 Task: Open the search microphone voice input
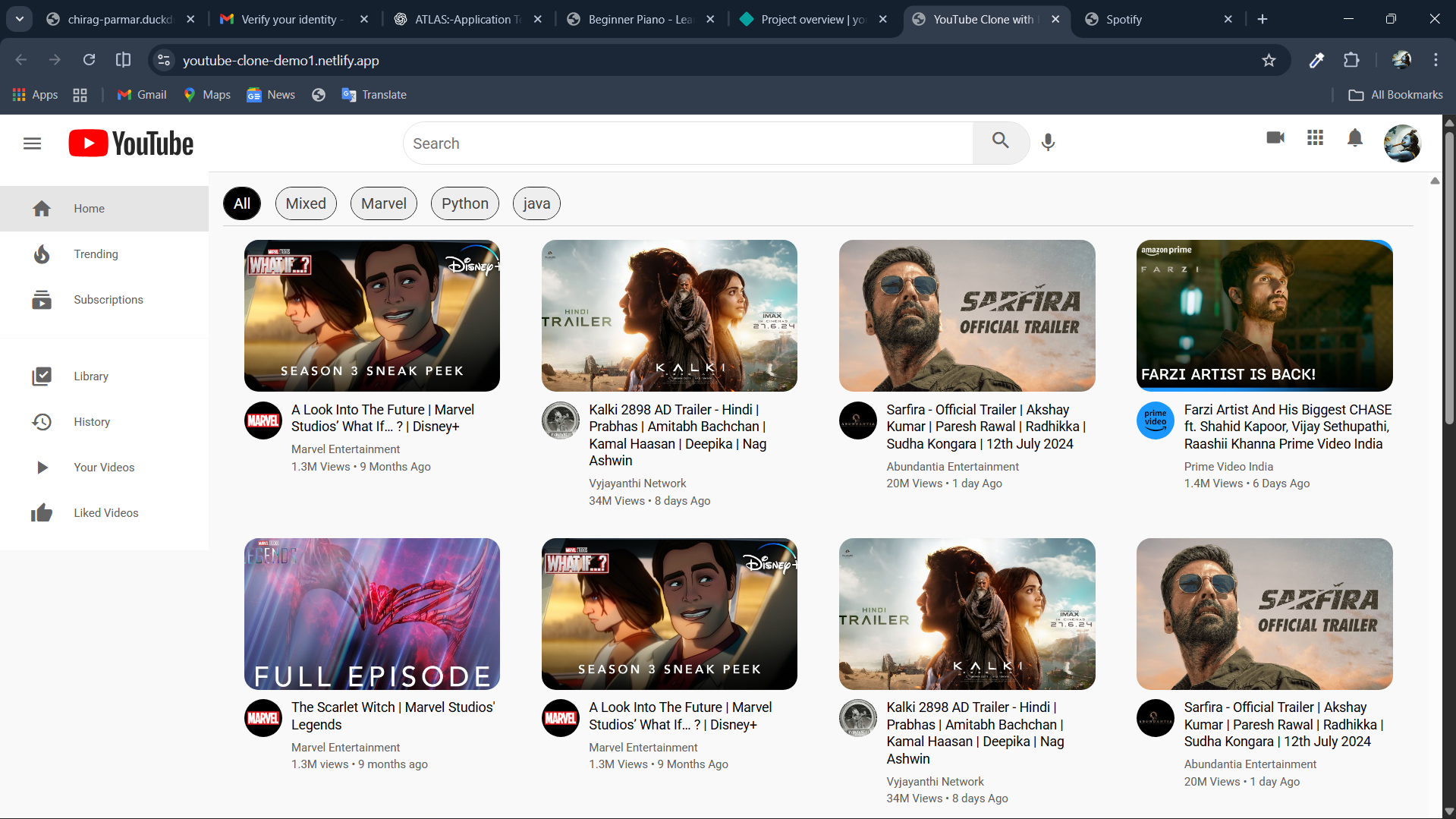[x=1048, y=143]
